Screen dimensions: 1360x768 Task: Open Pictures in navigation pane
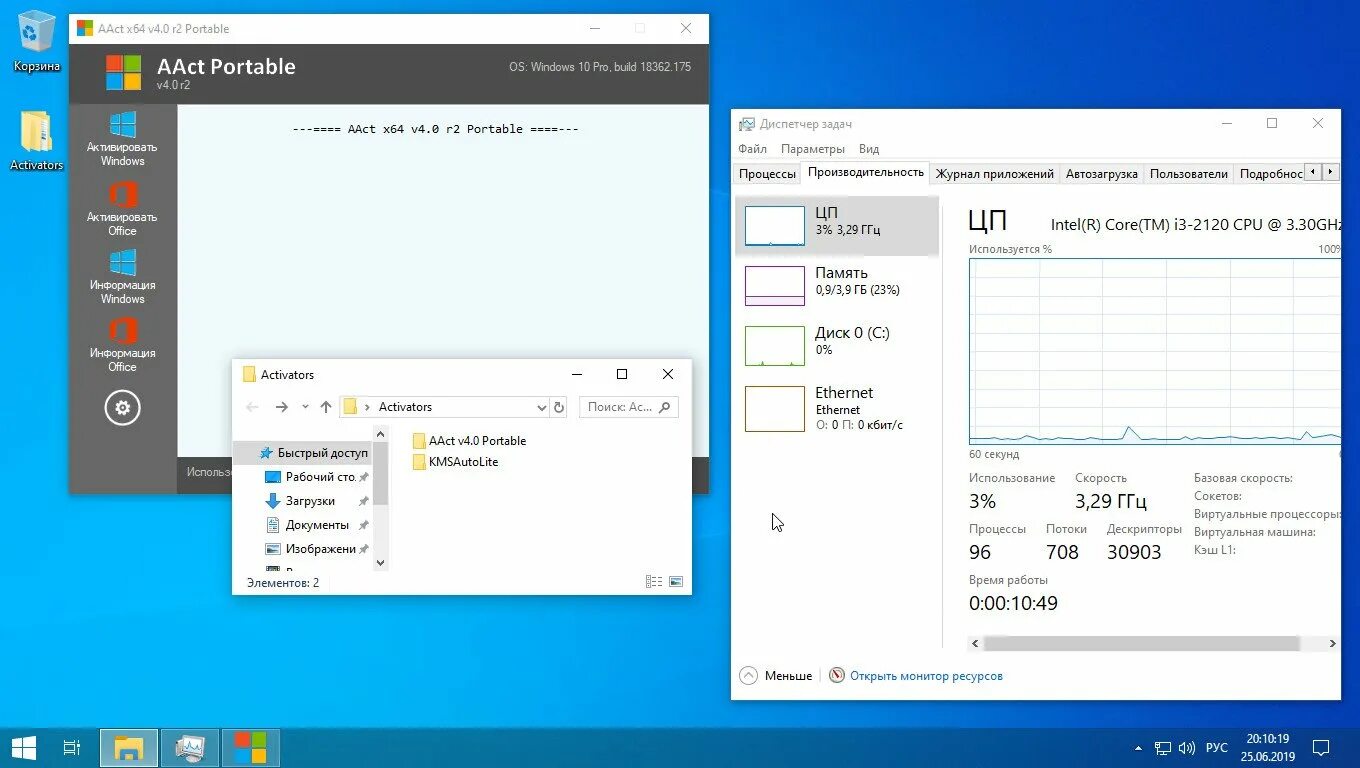point(311,549)
